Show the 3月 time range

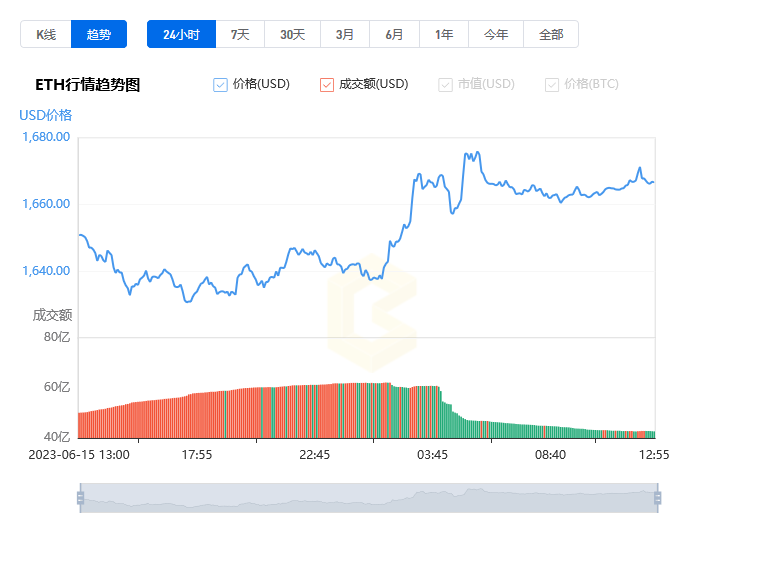(x=345, y=34)
